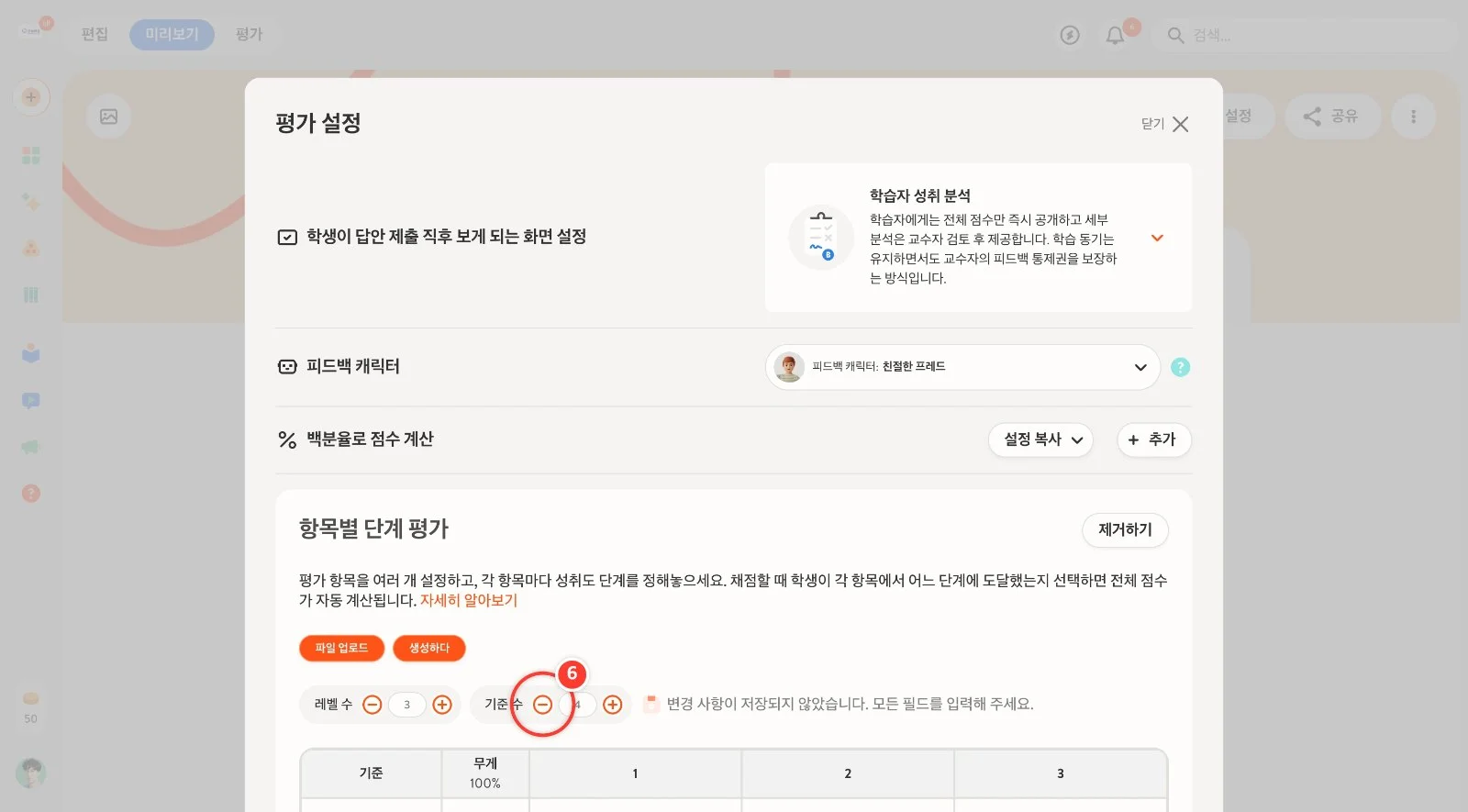Click the image cover icon on the banner
Viewport: 1468px width, 812px height.
(x=109, y=117)
